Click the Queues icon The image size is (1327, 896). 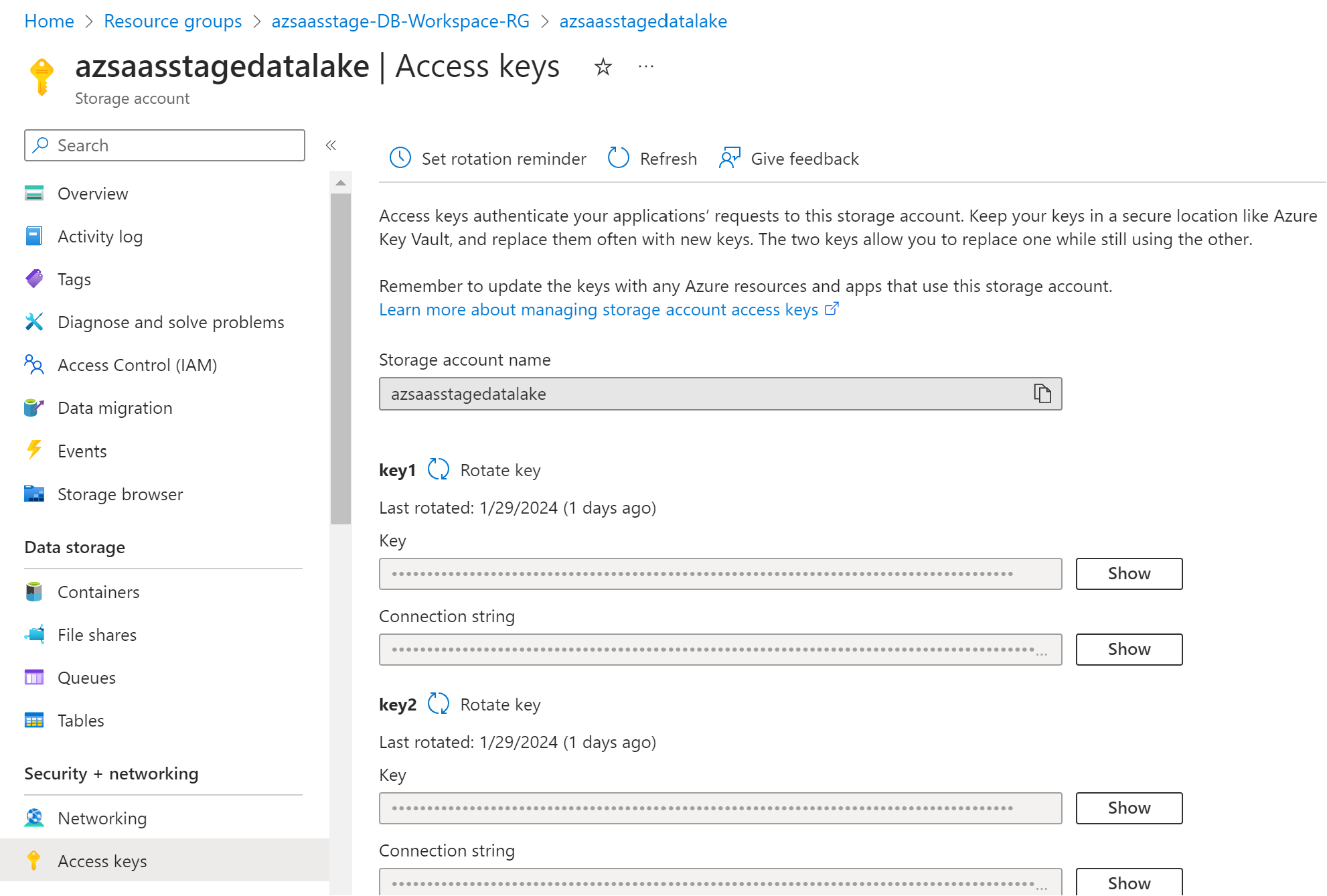pos(34,678)
